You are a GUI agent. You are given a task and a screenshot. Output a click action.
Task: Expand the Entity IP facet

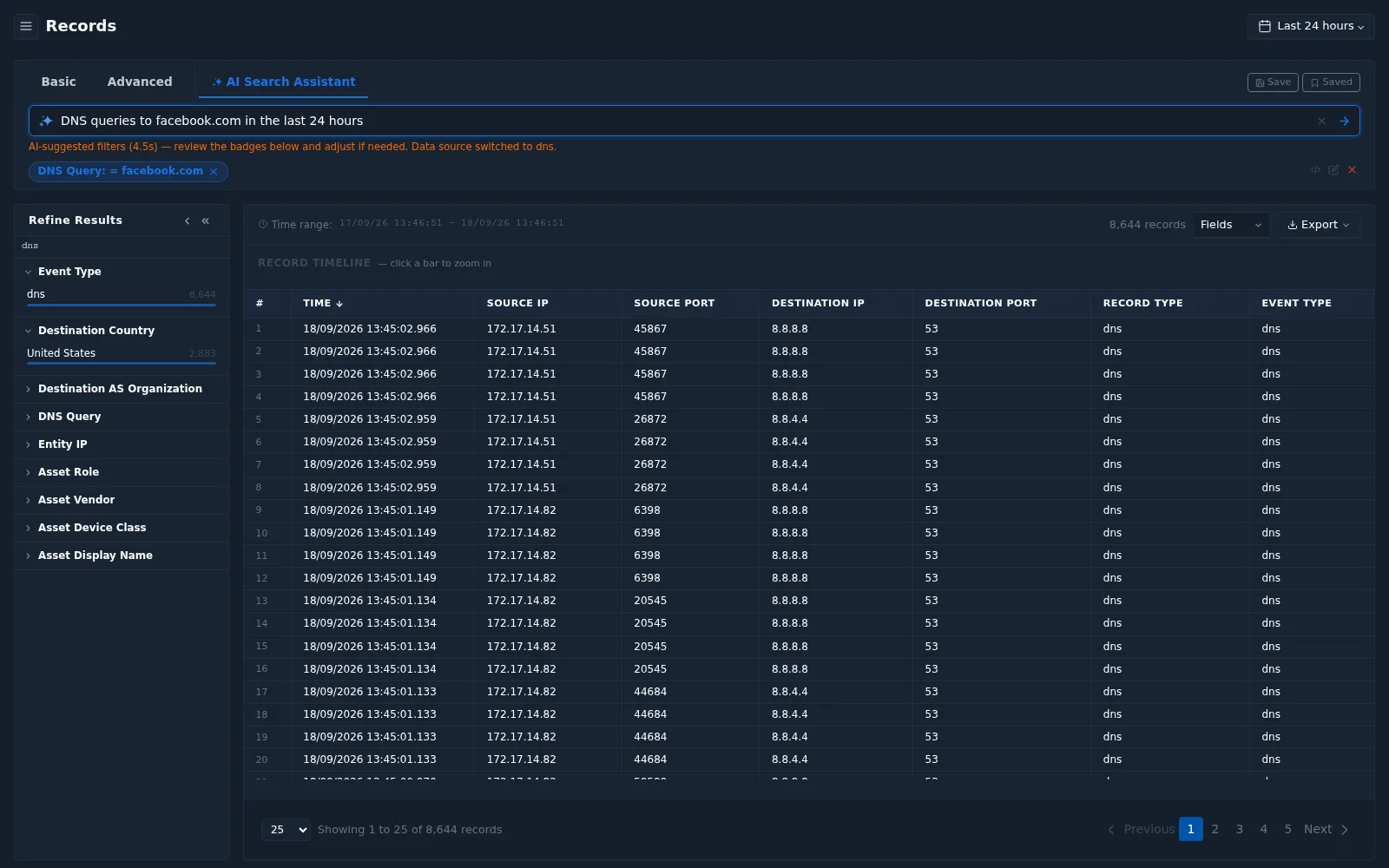click(x=121, y=444)
